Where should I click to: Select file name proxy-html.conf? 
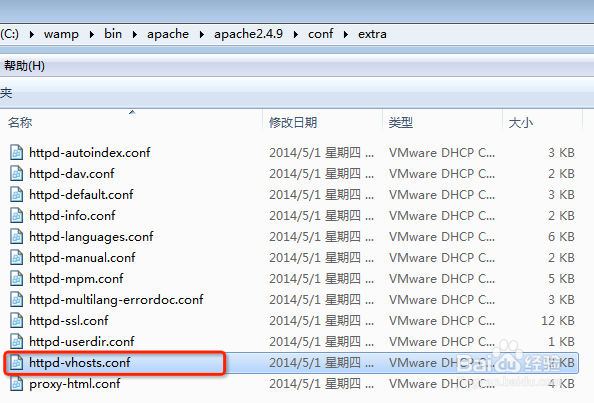[75, 384]
